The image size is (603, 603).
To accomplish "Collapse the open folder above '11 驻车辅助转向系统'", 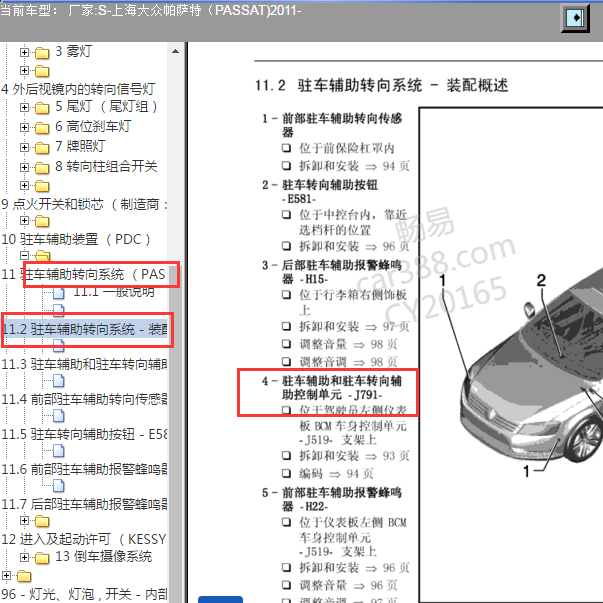I will pyautogui.click(x=24, y=255).
